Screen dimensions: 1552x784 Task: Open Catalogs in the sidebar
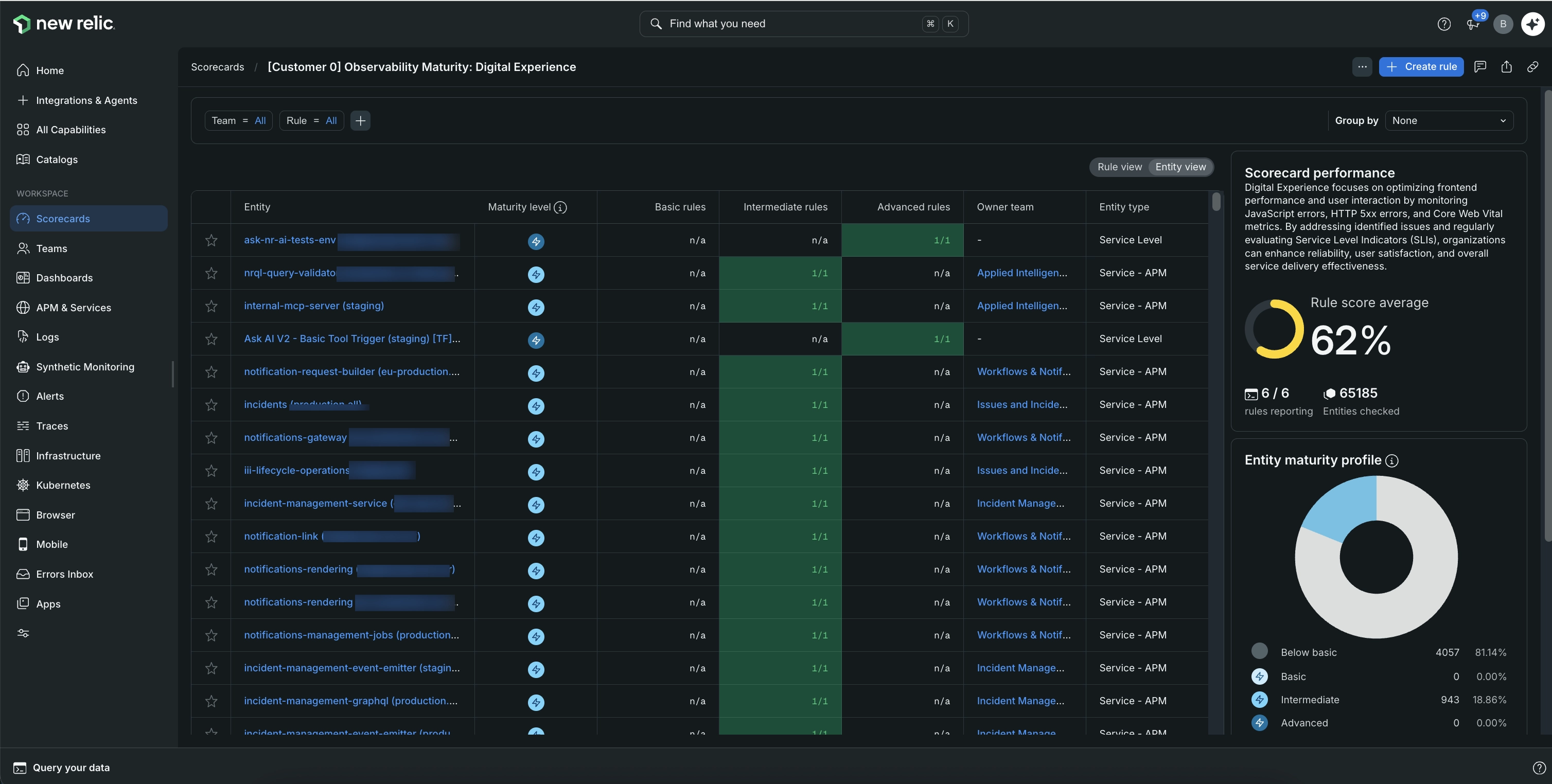pos(89,159)
